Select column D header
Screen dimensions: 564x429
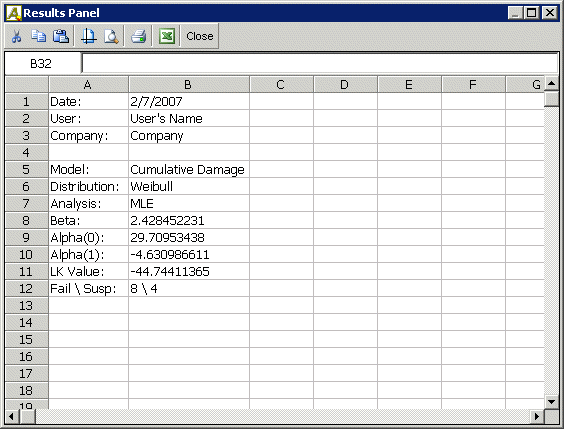[345, 85]
